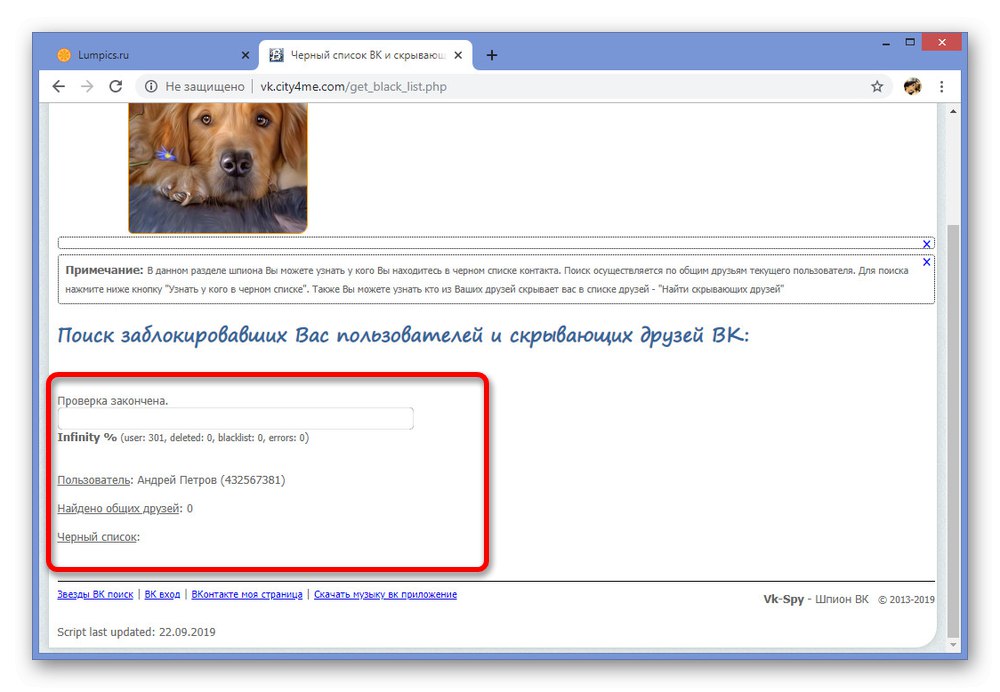Click the dog profile picture
The width and height of the screenshot is (1000, 692).
pyautogui.click(x=217, y=168)
